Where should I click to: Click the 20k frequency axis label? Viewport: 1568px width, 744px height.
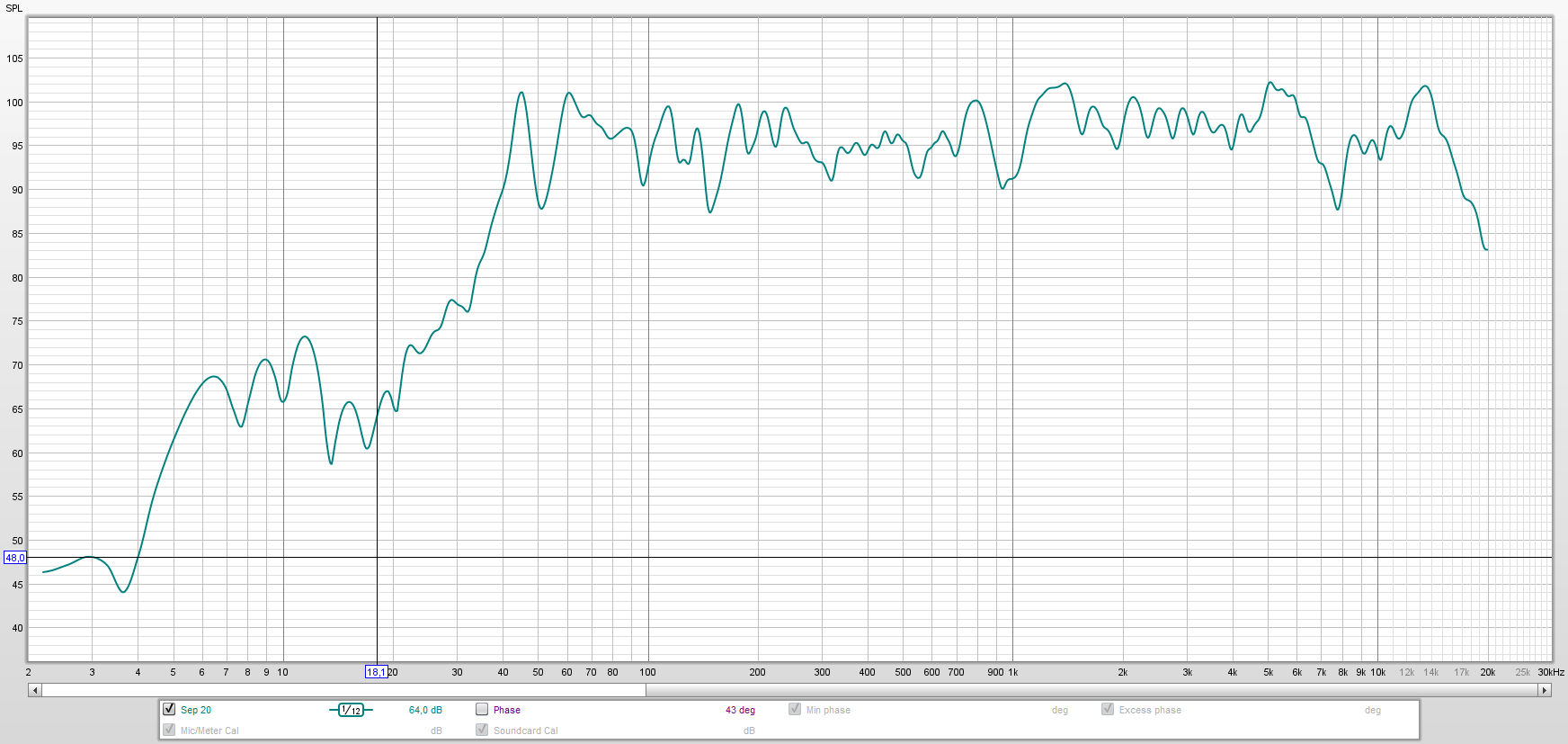pyautogui.click(x=1488, y=672)
